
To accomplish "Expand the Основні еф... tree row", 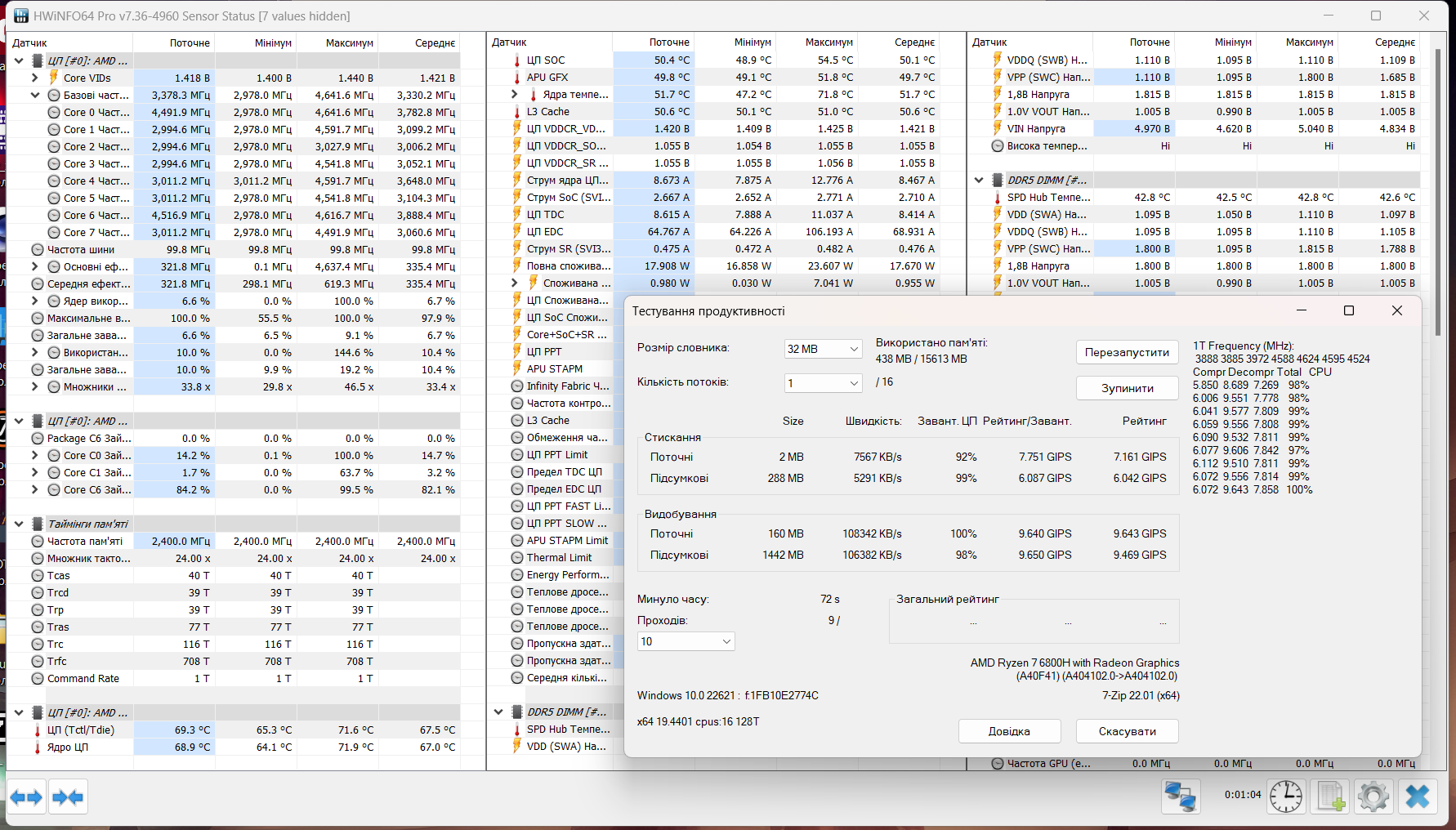I will click(x=34, y=266).
